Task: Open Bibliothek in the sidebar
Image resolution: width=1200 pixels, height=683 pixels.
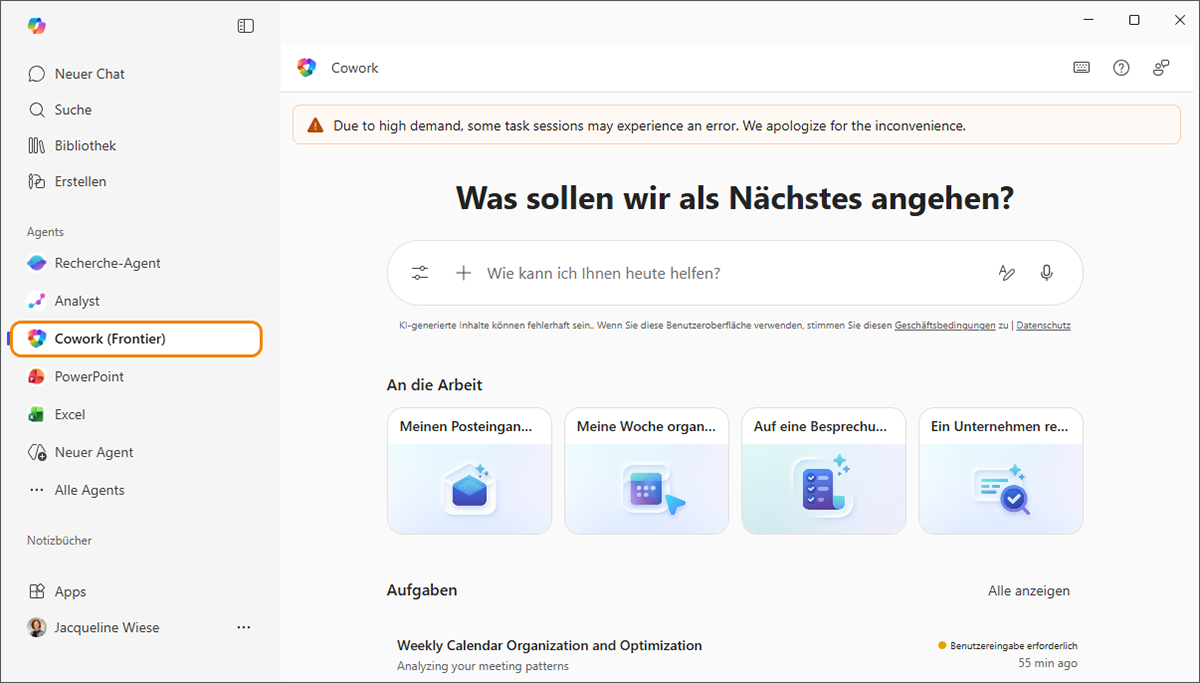Action: (x=85, y=146)
